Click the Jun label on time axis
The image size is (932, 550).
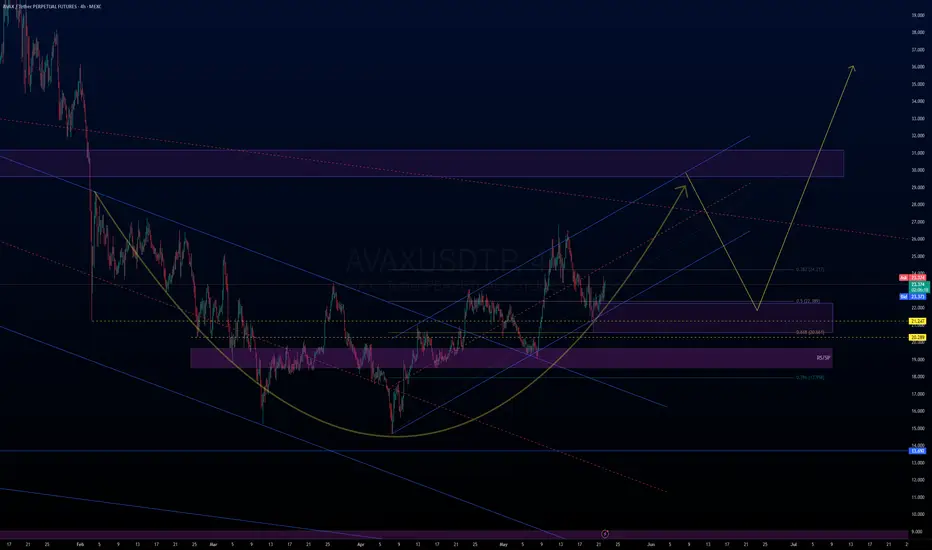651,544
